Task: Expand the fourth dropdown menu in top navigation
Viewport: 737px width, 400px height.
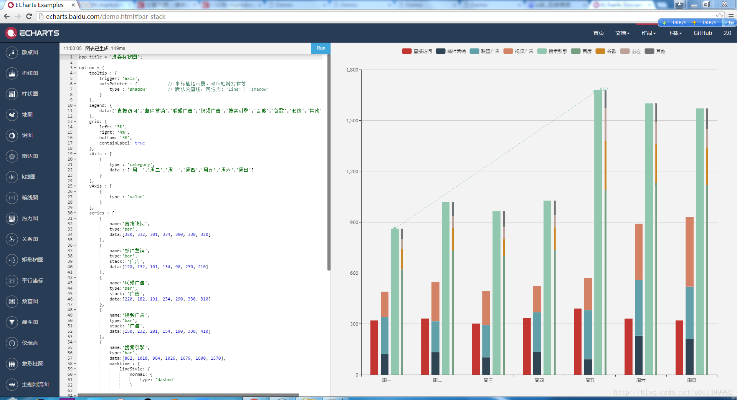Action: point(677,33)
